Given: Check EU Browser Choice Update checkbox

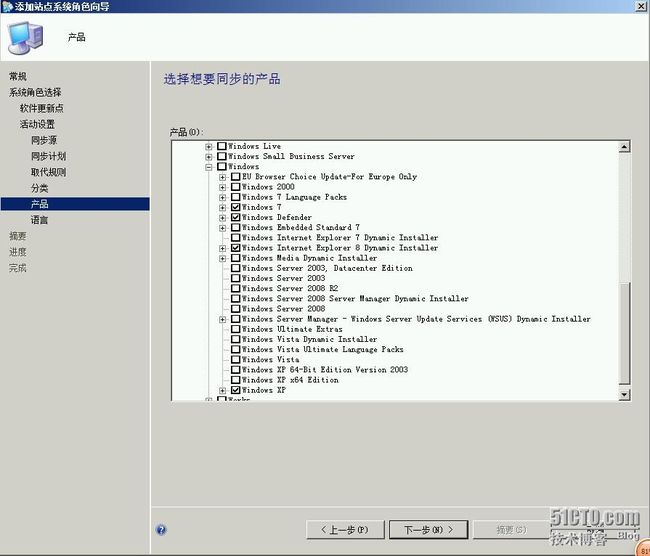Looking at the screenshot, I should coord(236,177).
